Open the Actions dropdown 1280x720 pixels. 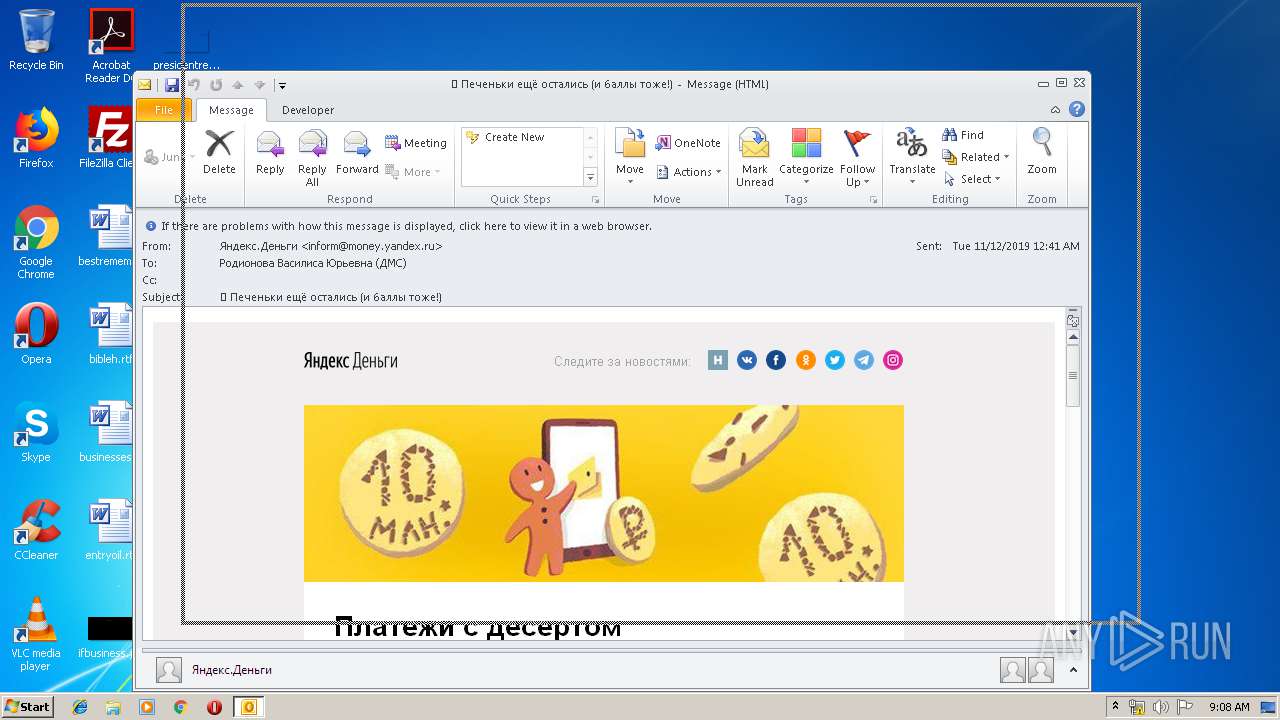pyautogui.click(x=689, y=172)
